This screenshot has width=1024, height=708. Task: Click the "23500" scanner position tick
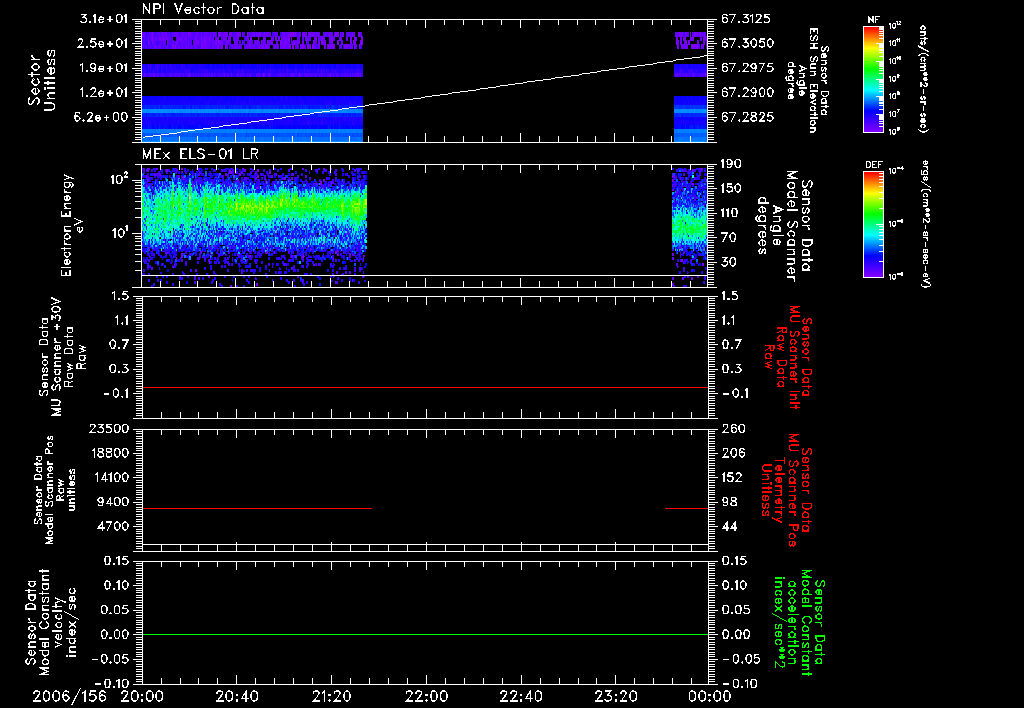point(110,429)
